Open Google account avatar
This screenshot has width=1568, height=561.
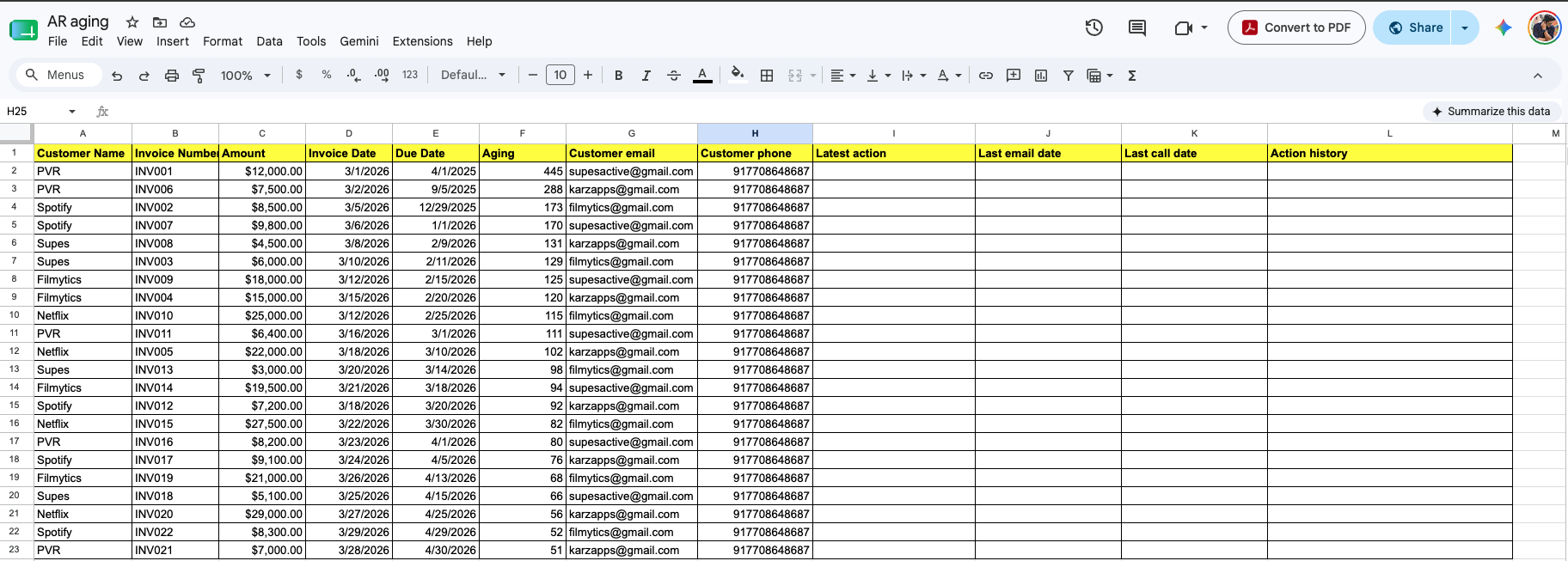click(1545, 27)
